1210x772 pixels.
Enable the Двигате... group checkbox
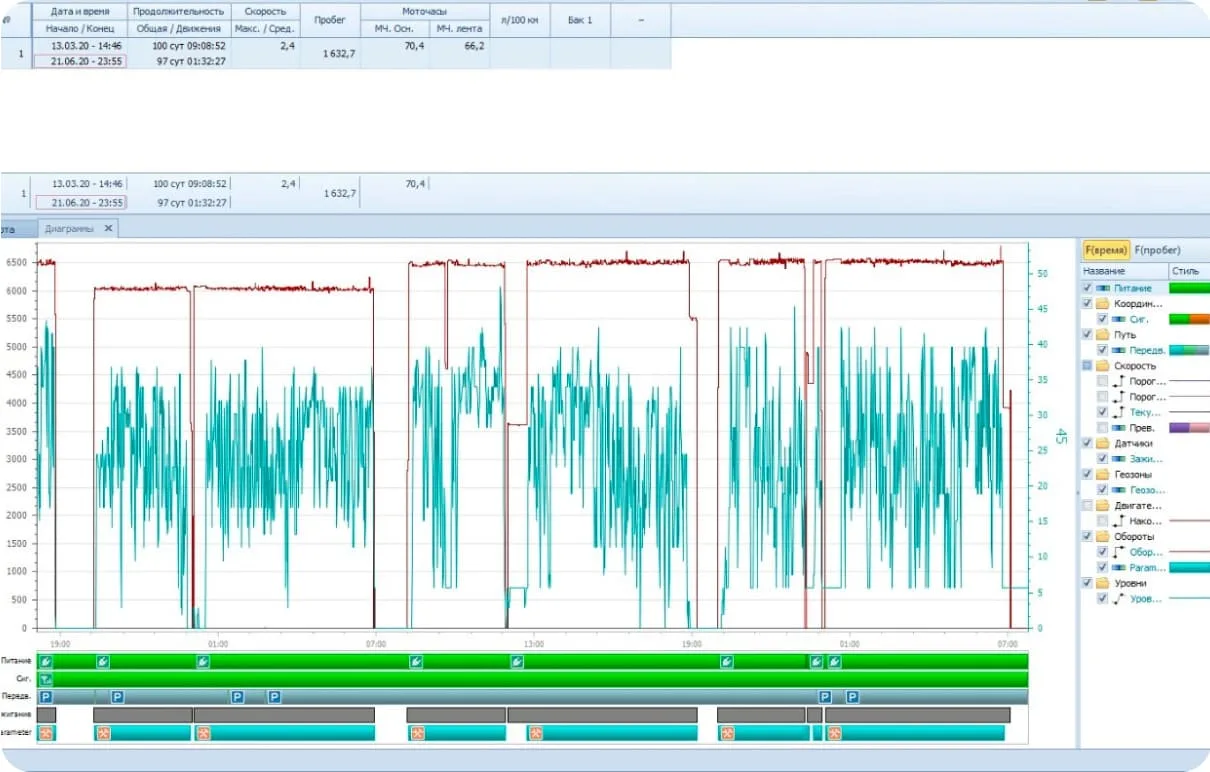[1088, 505]
